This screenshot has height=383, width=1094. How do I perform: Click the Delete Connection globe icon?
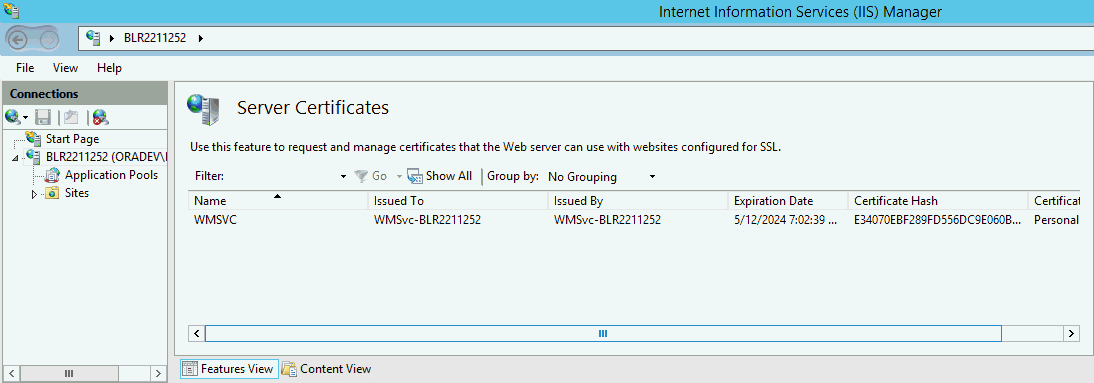(x=100, y=117)
